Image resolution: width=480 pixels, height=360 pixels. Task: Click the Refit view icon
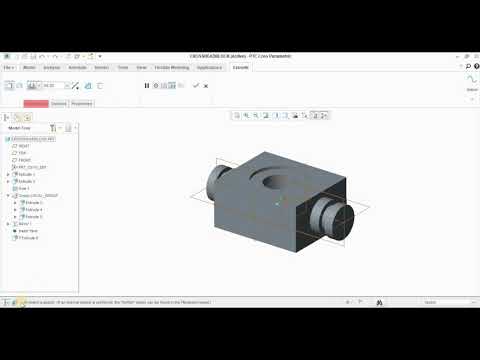click(237, 116)
